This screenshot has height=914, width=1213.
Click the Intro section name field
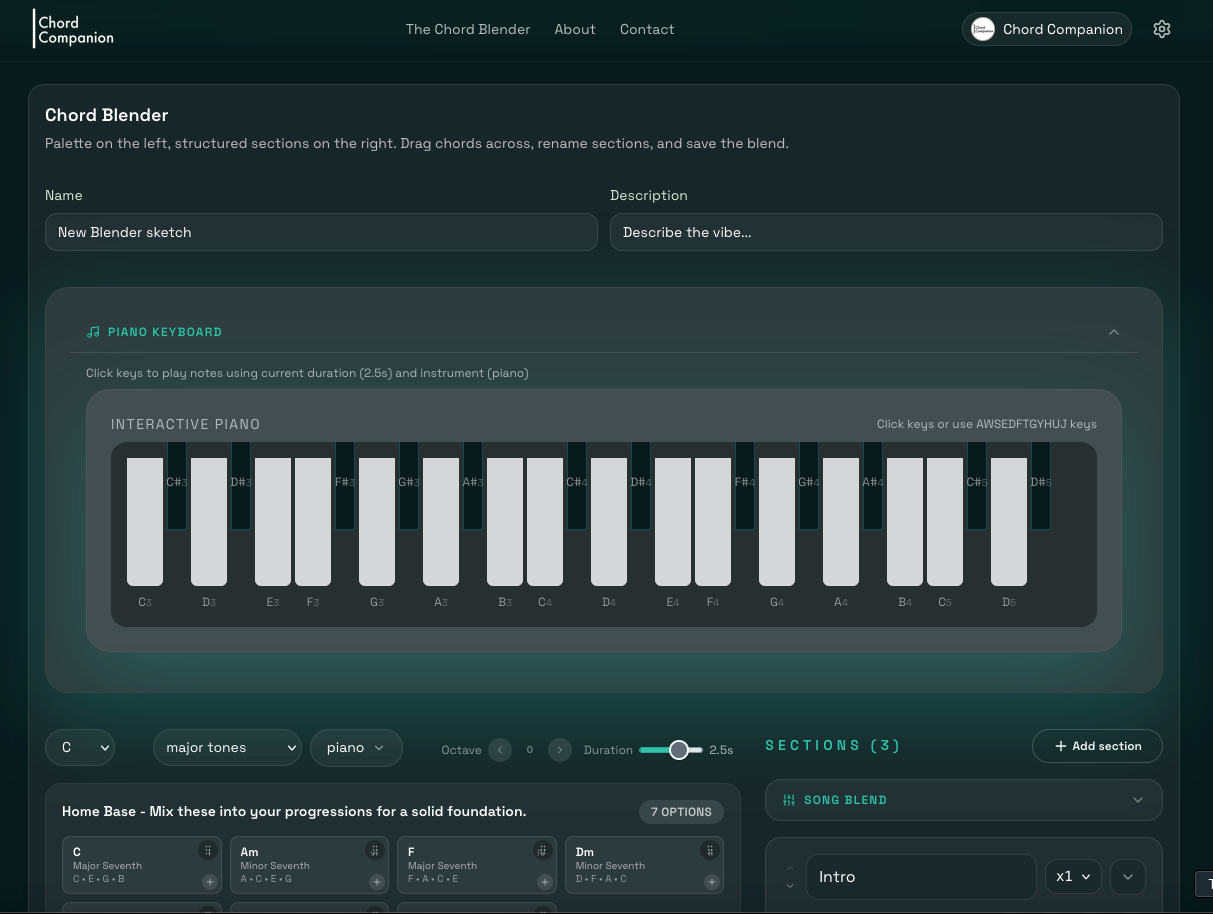(x=921, y=877)
